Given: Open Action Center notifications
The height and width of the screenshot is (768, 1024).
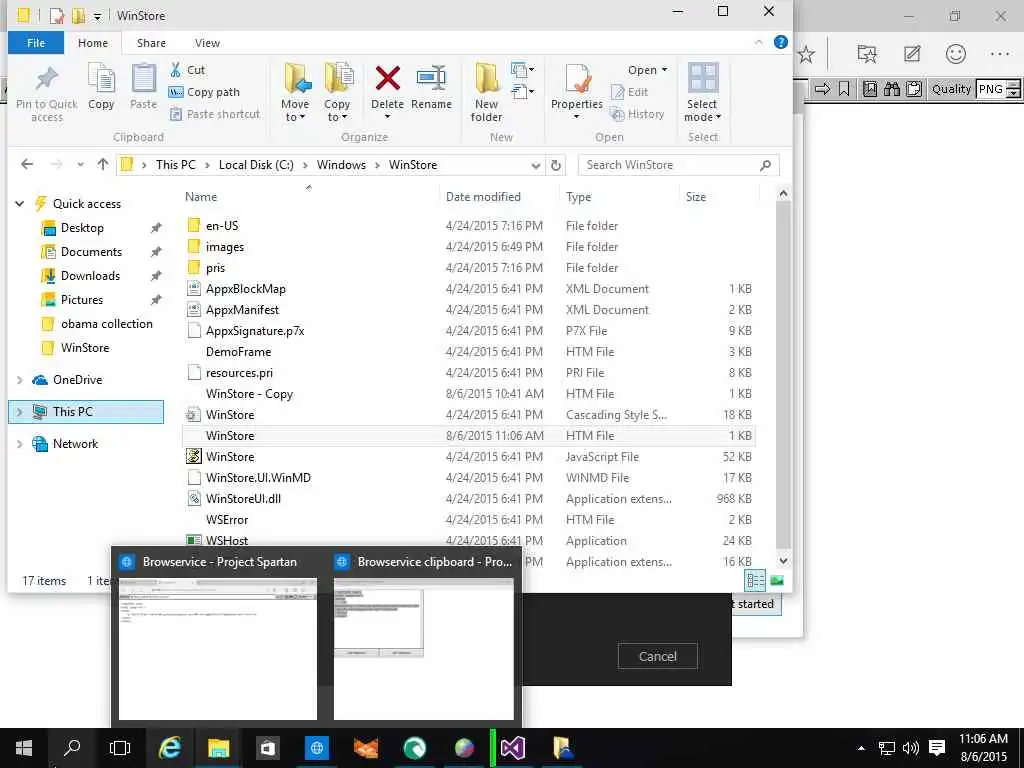Looking at the screenshot, I should [x=937, y=748].
